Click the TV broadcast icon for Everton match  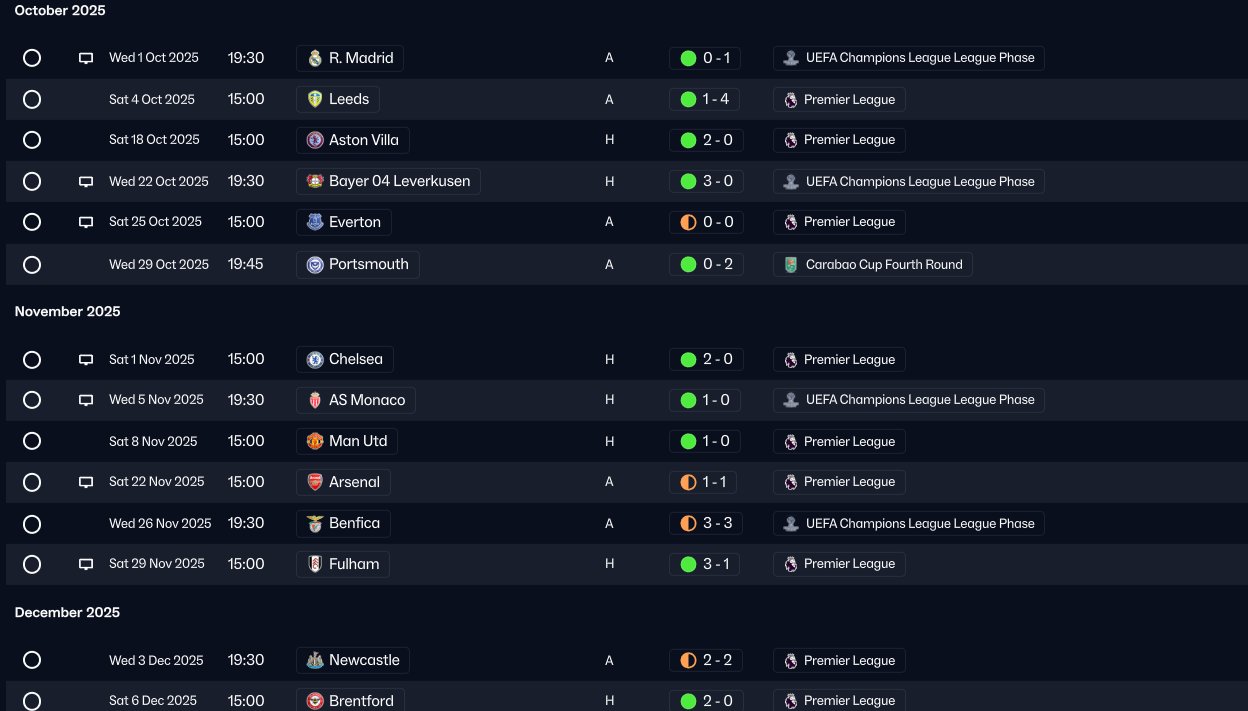pos(86,222)
